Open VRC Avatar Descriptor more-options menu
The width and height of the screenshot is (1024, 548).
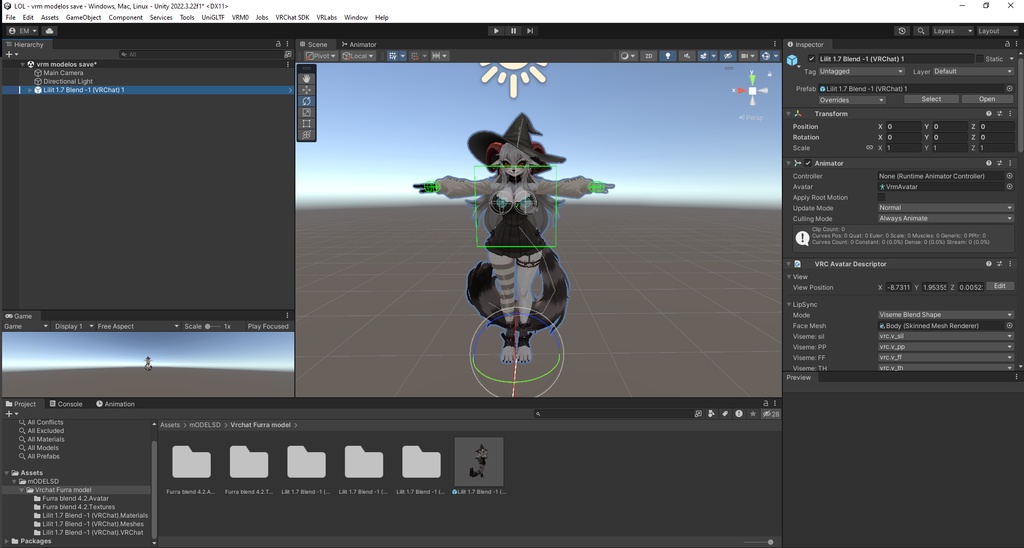tap(1010, 264)
